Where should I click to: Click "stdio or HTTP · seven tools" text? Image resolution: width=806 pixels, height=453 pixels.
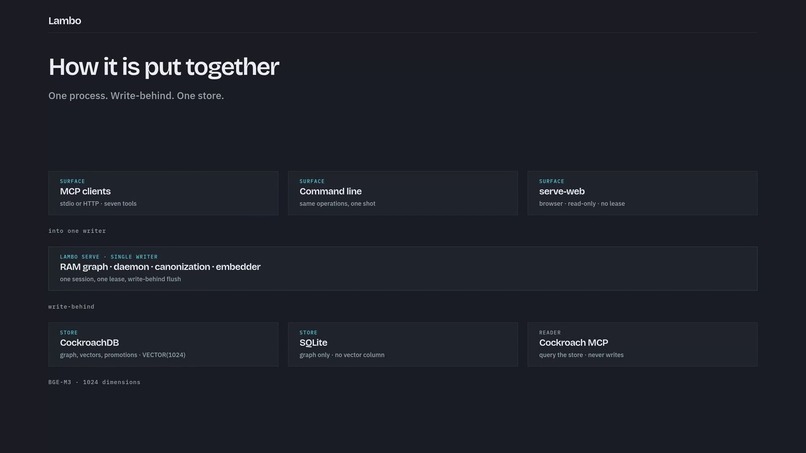(98, 204)
